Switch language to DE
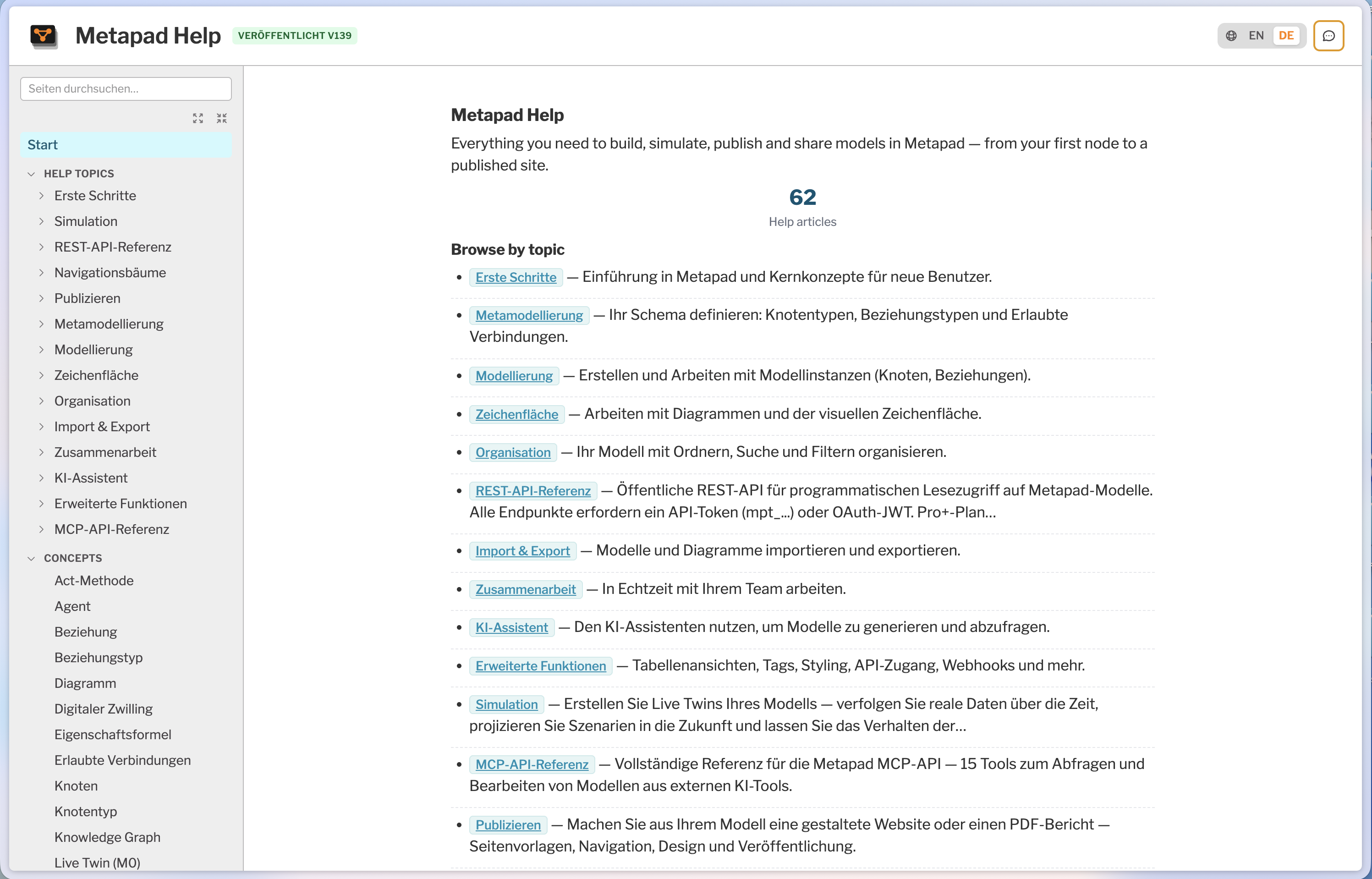The image size is (1372, 879). [1286, 35]
